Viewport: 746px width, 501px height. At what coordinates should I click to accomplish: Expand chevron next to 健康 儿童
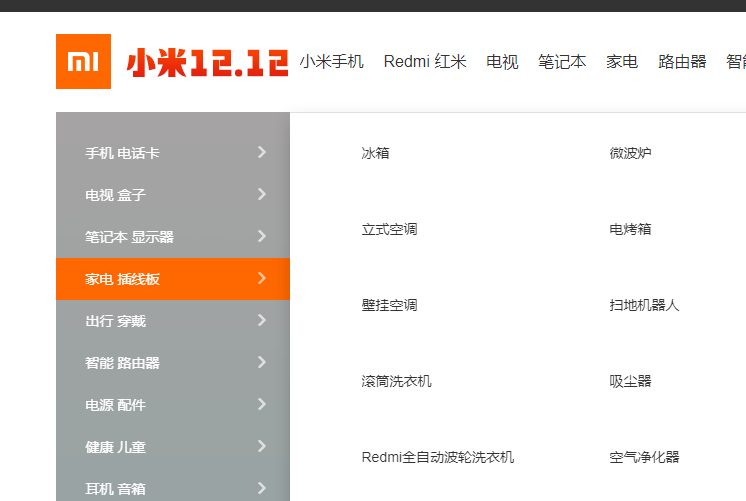pyautogui.click(x=262, y=446)
